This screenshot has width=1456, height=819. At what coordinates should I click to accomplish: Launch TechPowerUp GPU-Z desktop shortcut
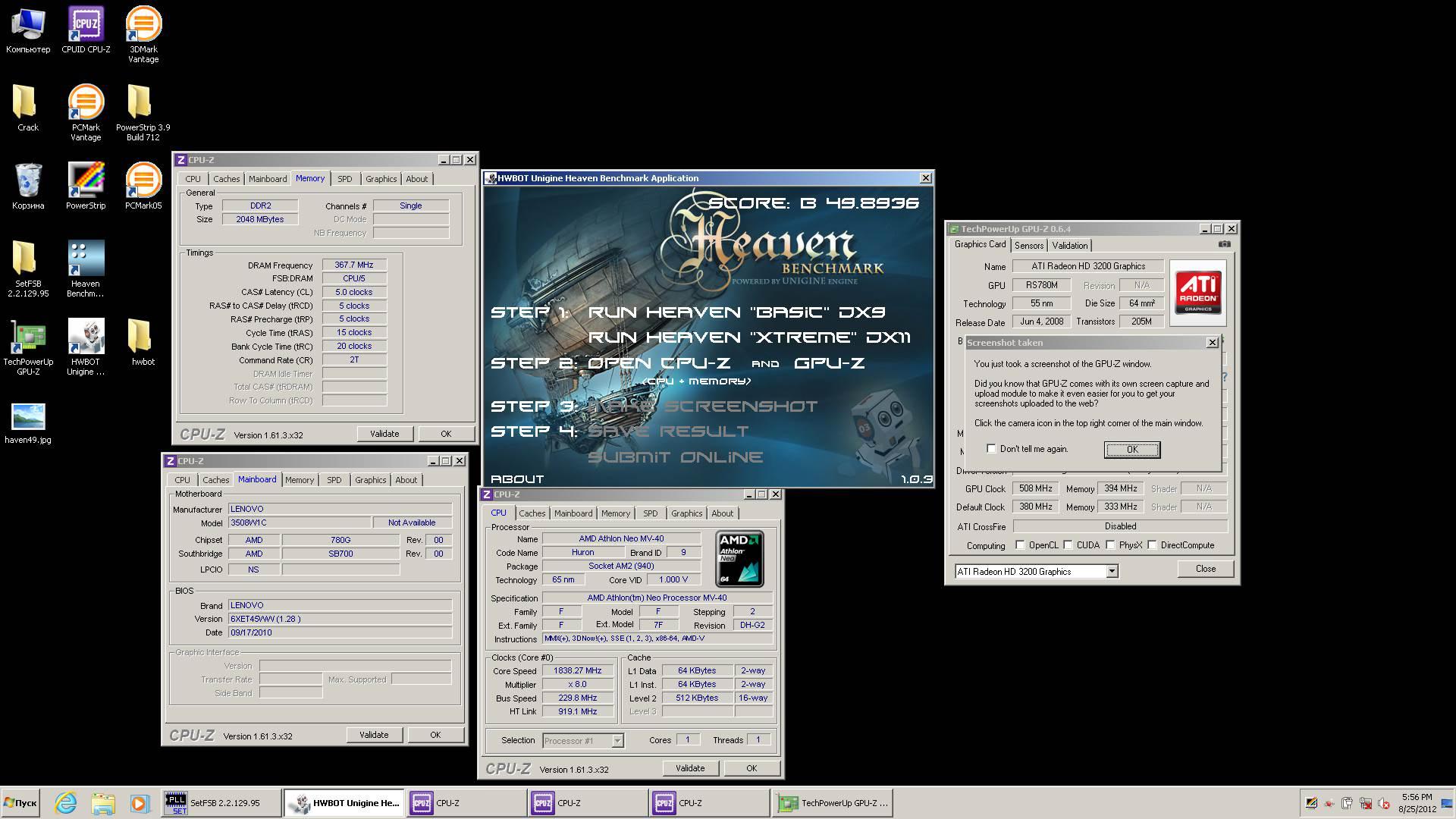(28, 347)
